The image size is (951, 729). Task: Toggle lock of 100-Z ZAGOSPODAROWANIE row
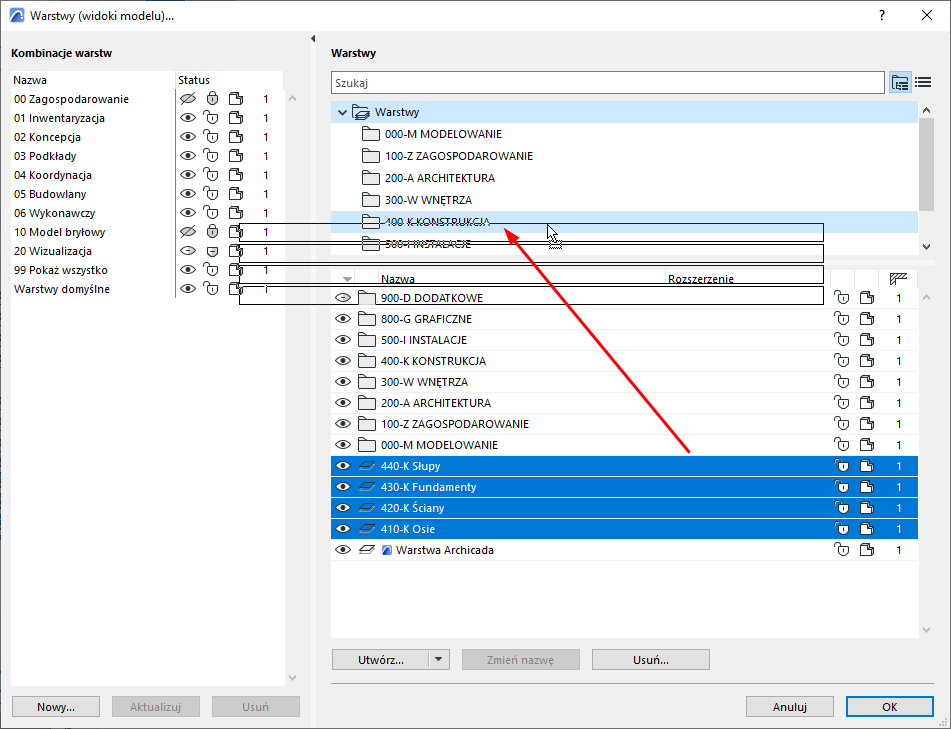point(842,424)
